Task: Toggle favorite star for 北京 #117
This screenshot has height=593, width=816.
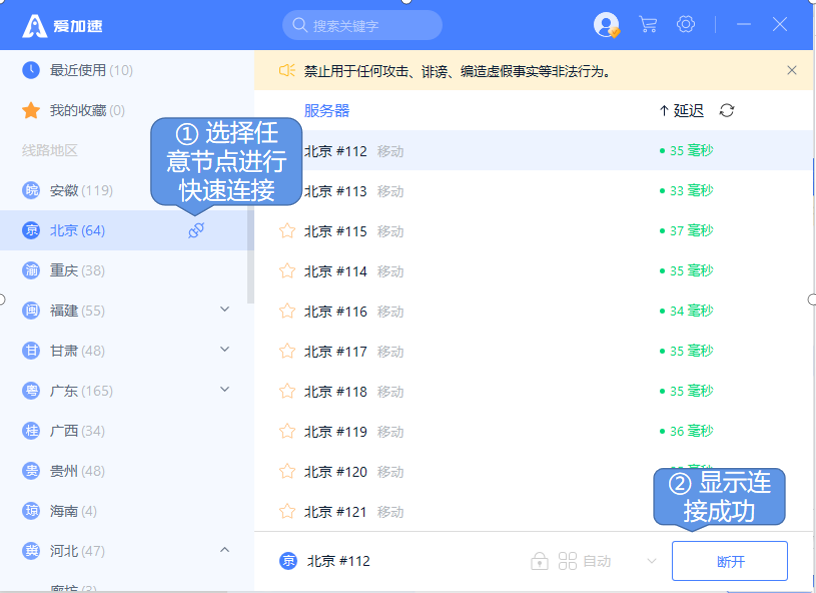Action: pos(287,351)
